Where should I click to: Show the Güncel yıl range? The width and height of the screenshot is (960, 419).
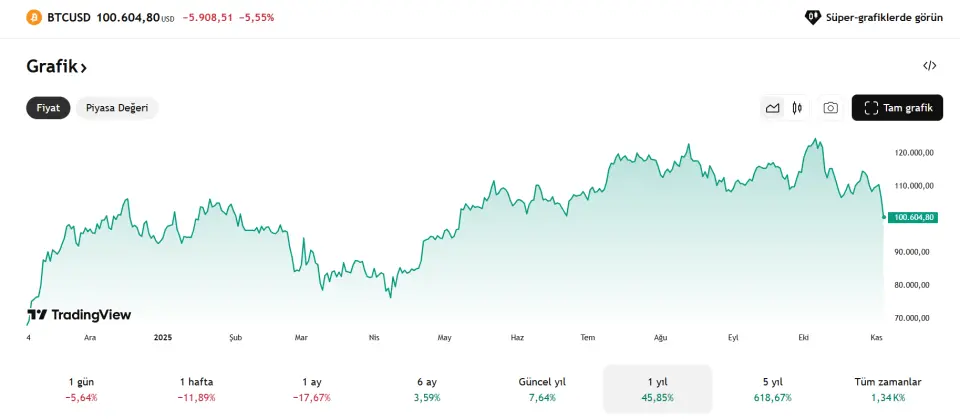point(542,389)
